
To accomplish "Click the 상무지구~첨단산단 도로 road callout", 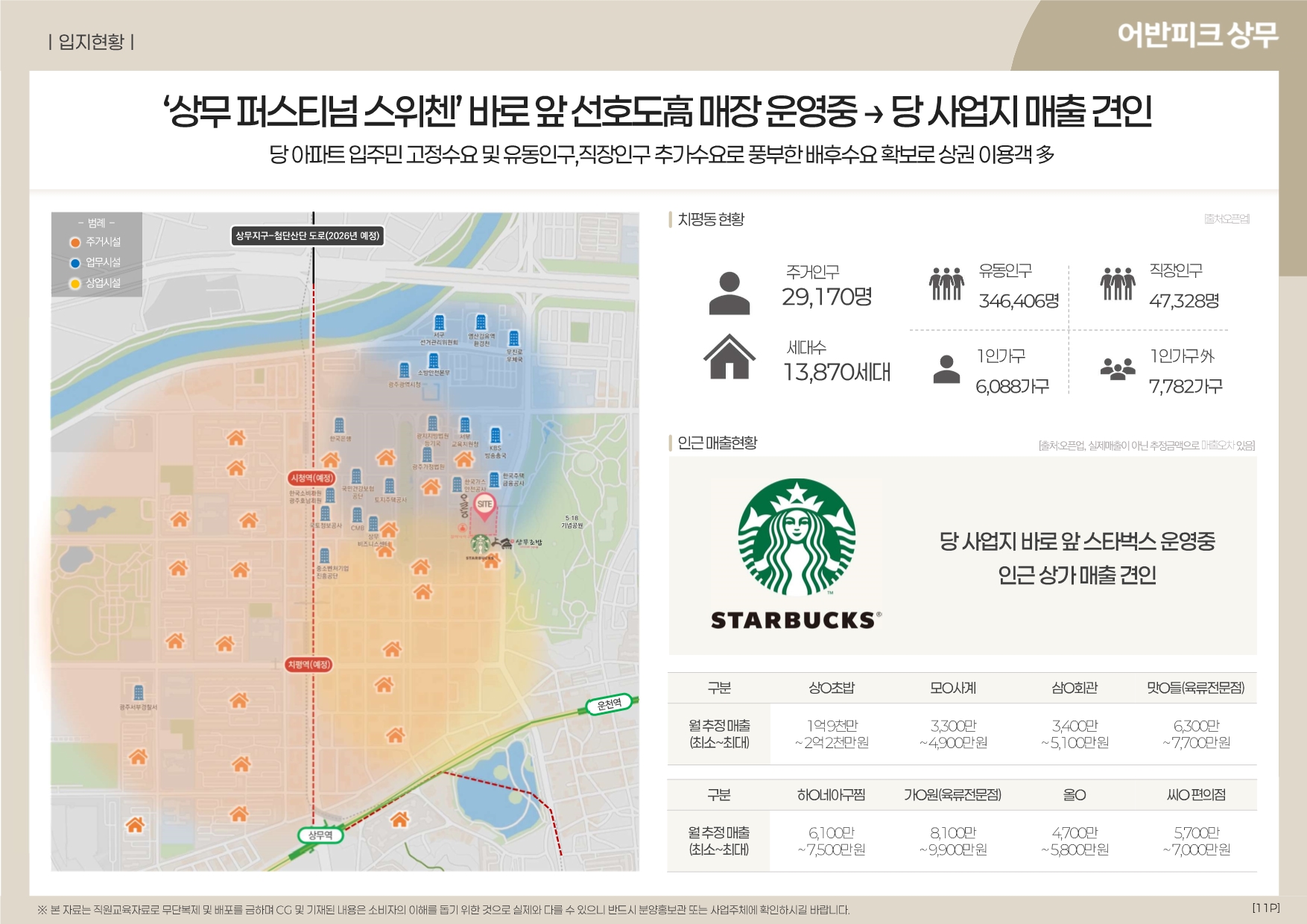I will pyautogui.click(x=308, y=236).
